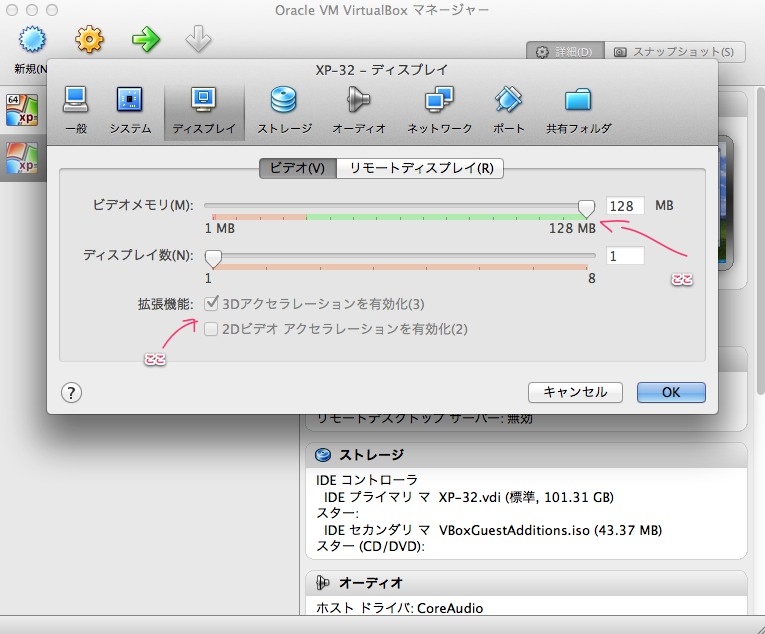Click the IDE コントローラ text
The width and height of the screenshot is (765, 634).
(367, 480)
